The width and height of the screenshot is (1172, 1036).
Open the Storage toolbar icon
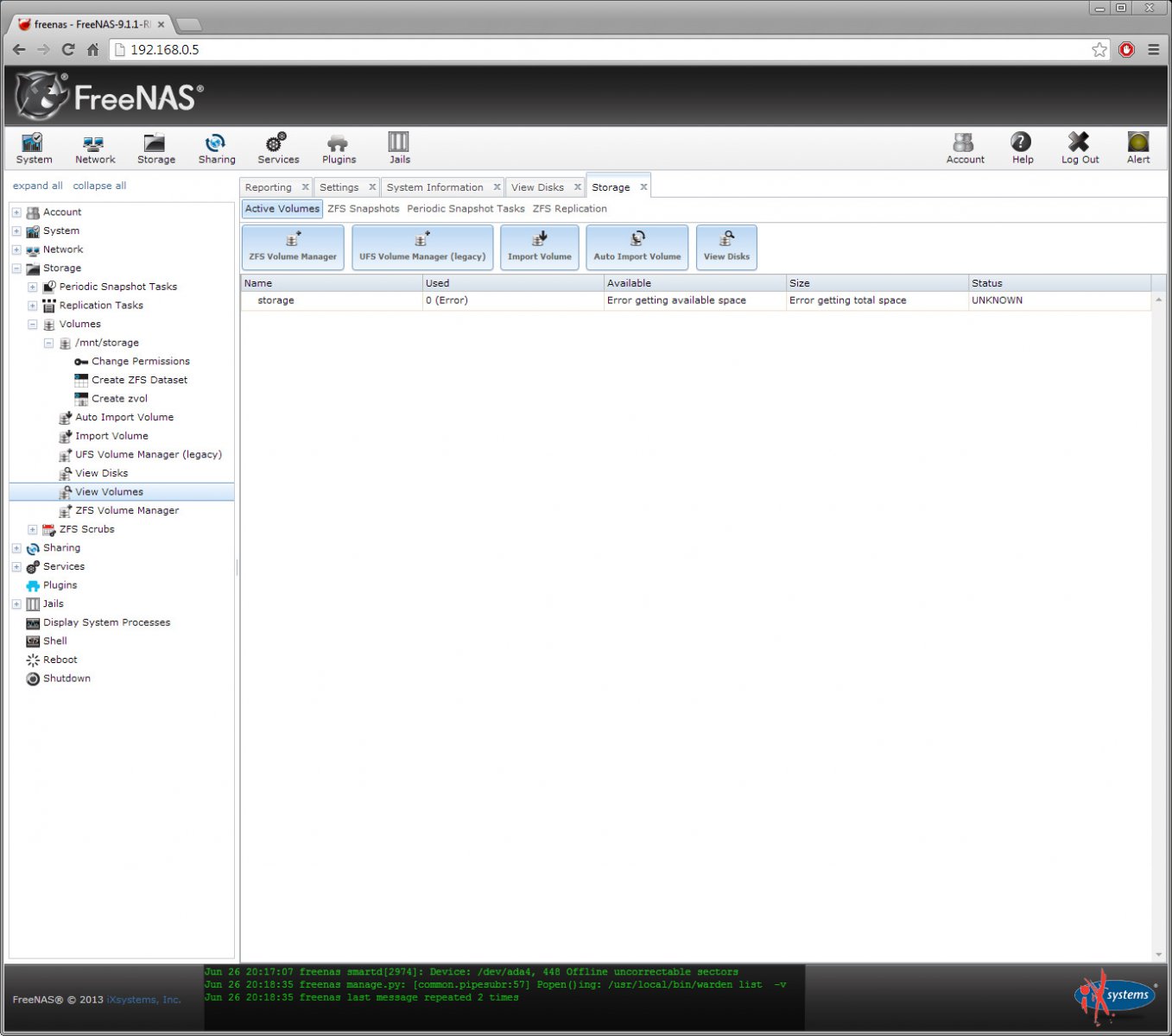[155, 148]
